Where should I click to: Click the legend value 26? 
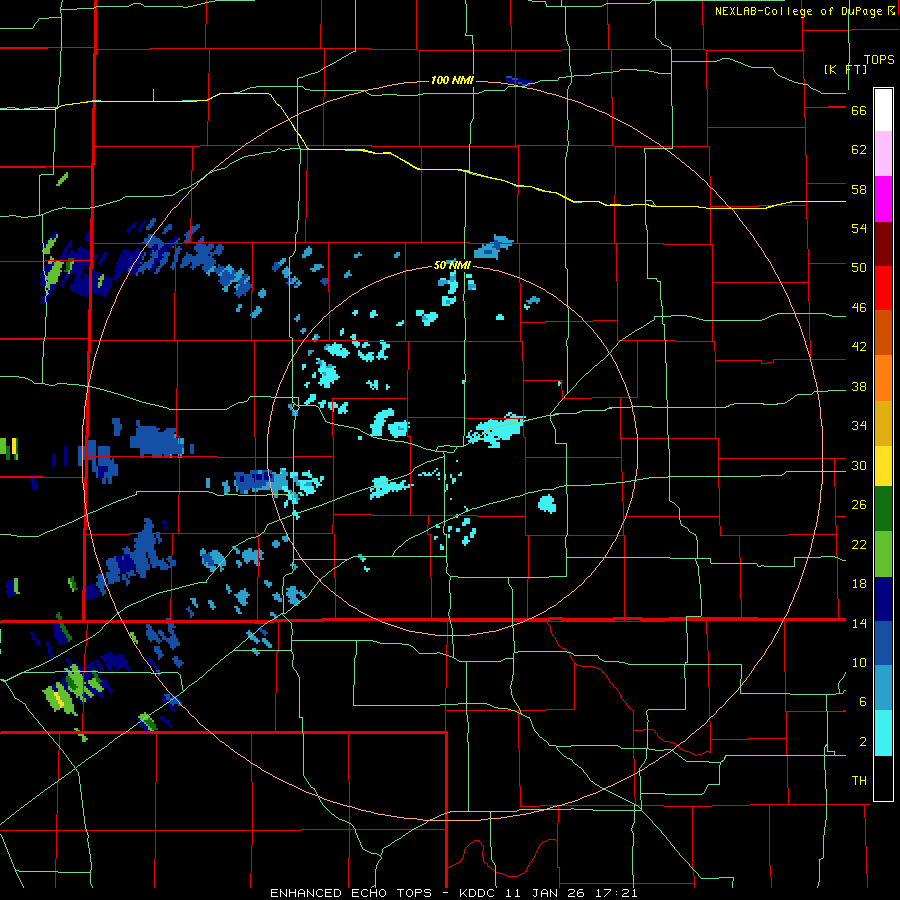point(859,505)
